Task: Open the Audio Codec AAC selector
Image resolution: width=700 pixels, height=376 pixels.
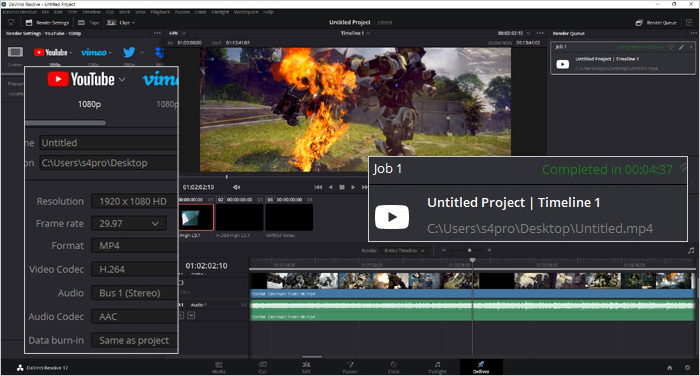Action: click(x=134, y=317)
